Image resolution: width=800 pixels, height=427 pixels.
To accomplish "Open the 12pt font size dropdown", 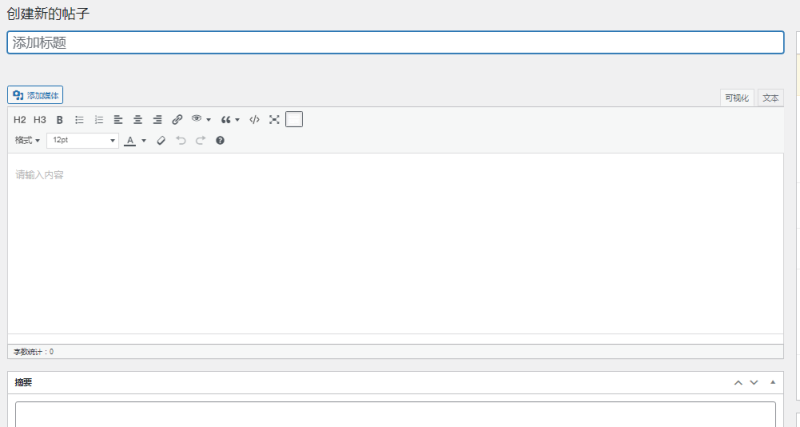I will tap(83, 140).
